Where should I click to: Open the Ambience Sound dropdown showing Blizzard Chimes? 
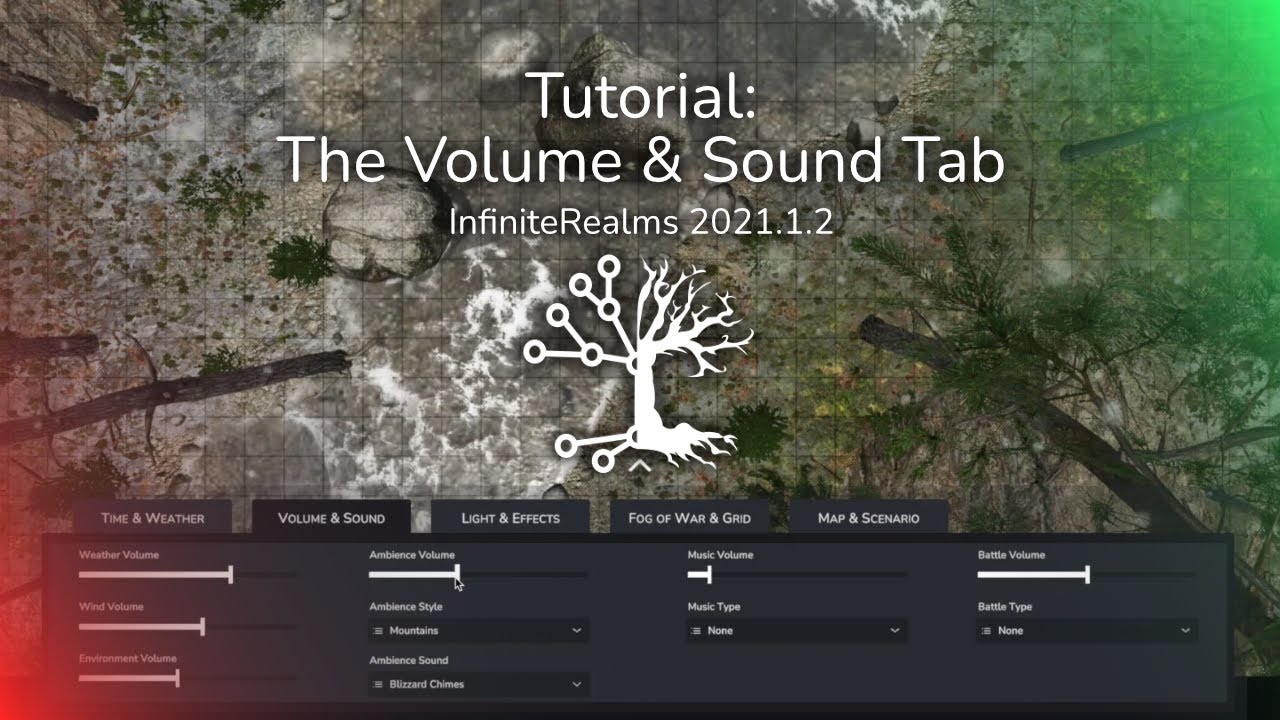coord(478,685)
